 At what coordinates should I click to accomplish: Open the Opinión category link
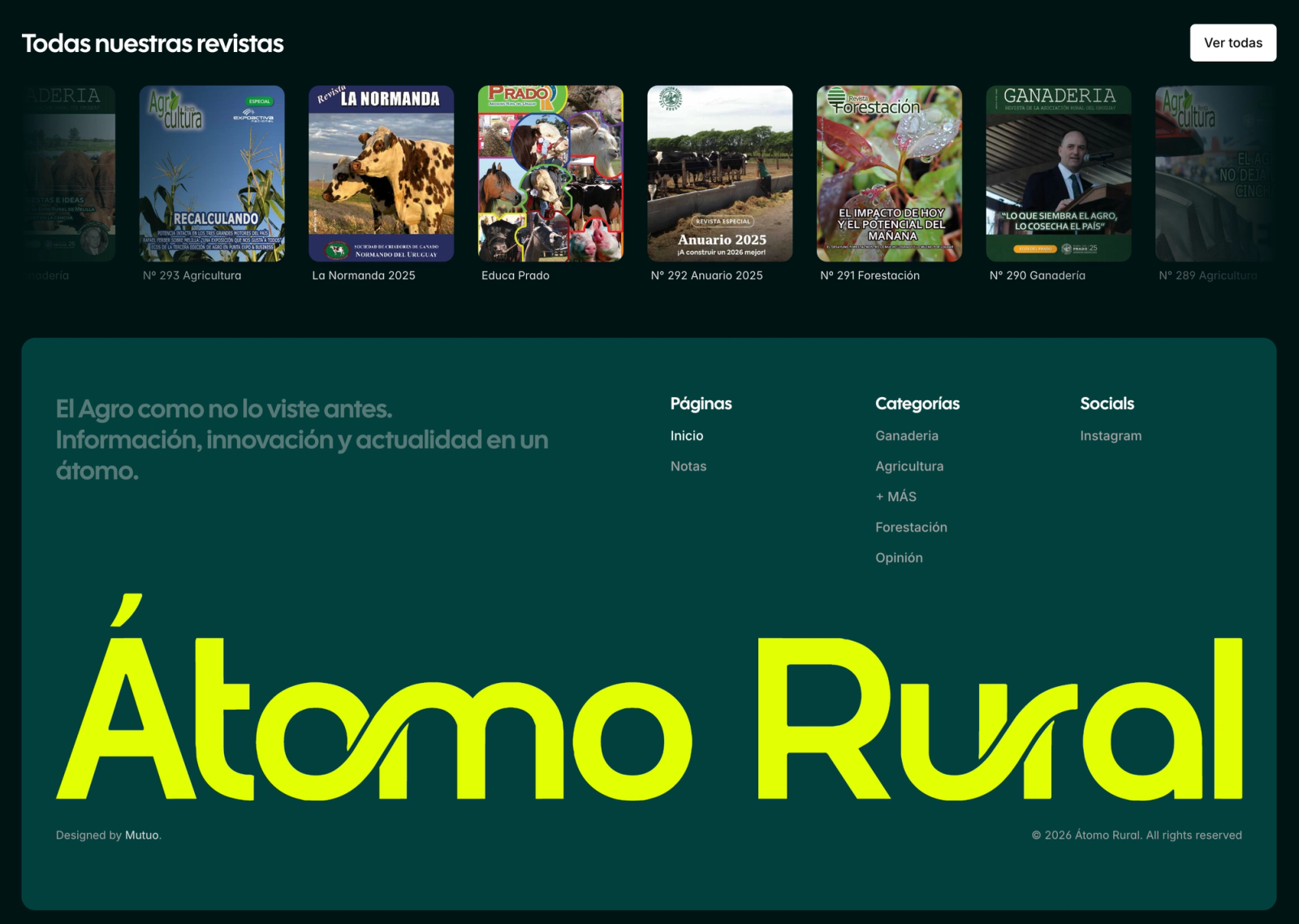(x=899, y=558)
